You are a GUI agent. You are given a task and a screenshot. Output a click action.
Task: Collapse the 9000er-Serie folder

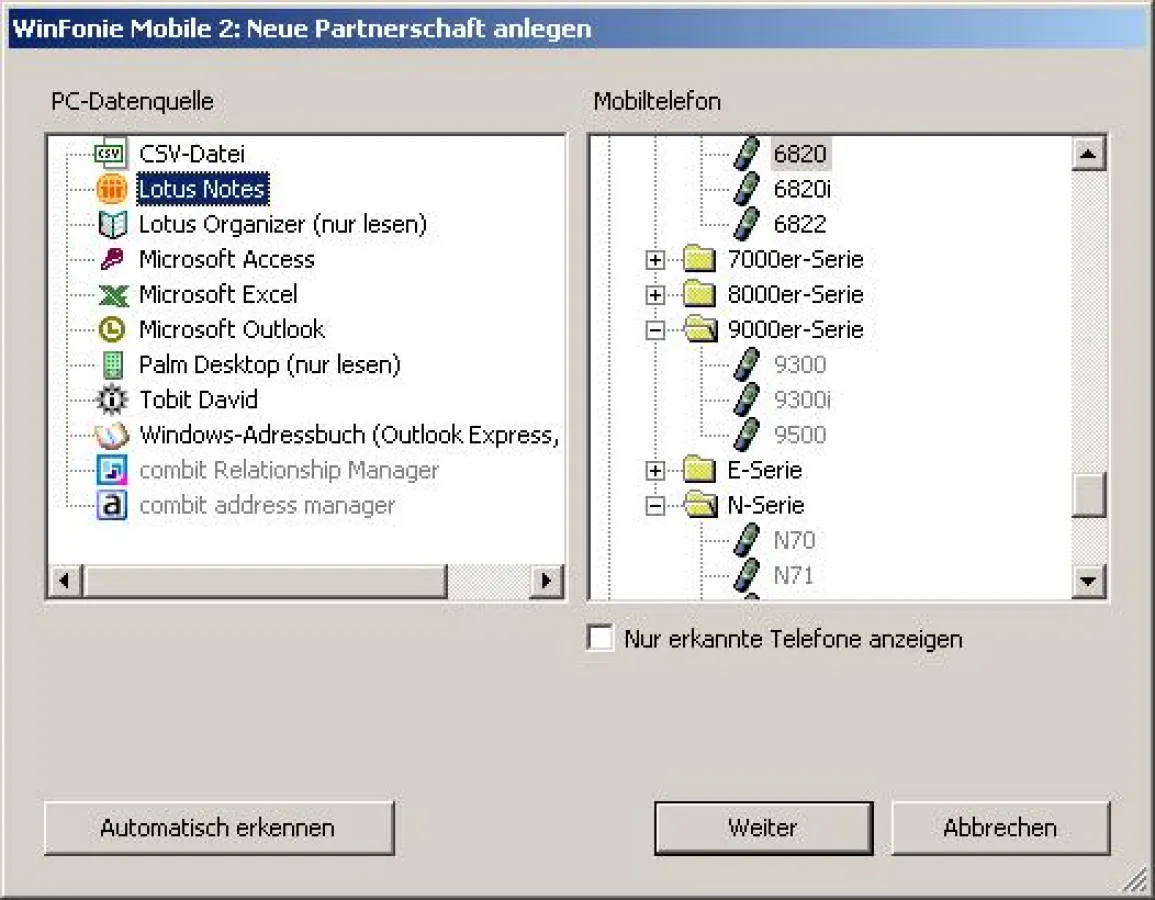click(655, 329)
